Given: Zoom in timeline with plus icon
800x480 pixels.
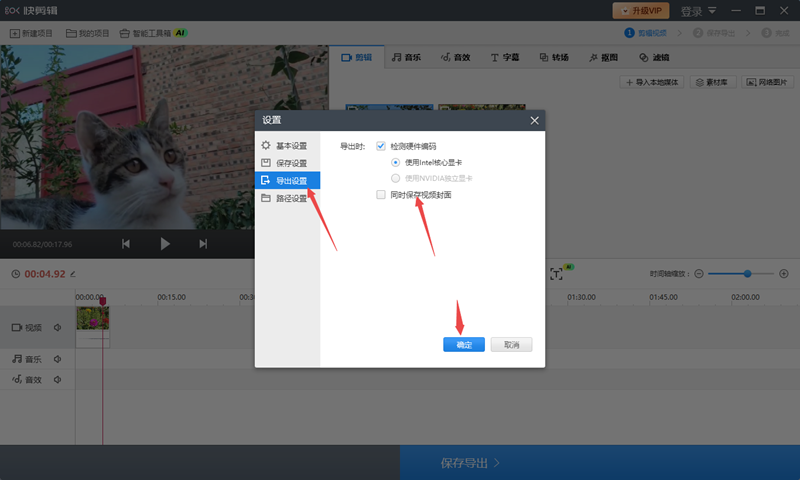Looking at the screenshot, I should click(x=784, y=274).
